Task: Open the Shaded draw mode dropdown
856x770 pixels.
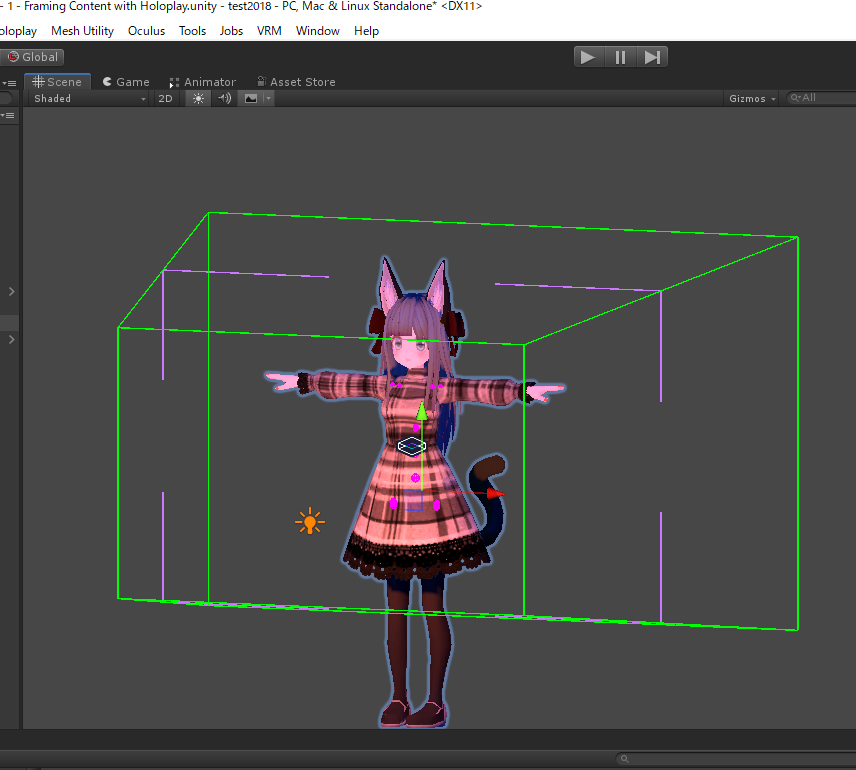Action: pyautogui.click(x=88, y=98)
